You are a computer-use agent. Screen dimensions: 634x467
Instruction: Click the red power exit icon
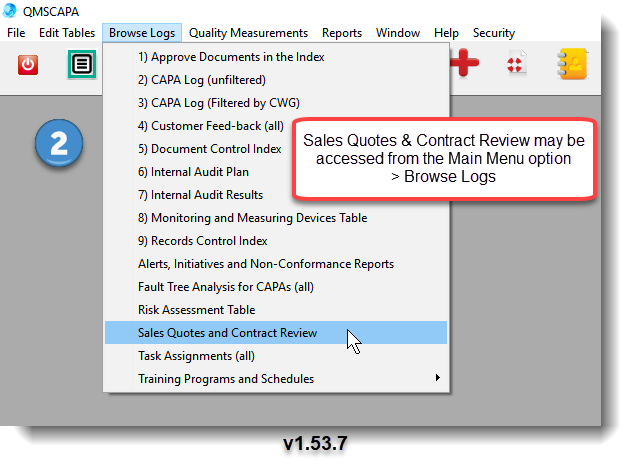(29, 65)
